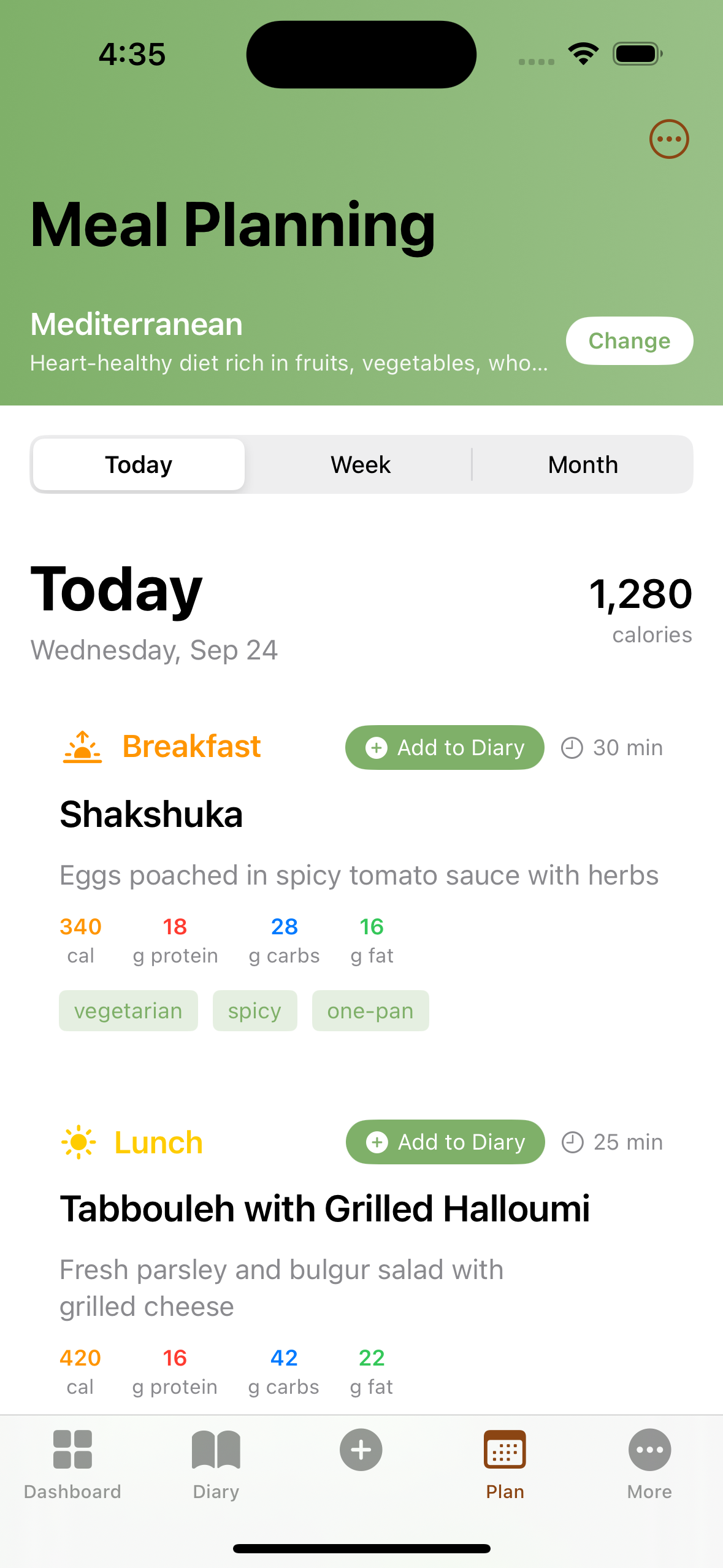Select the Today segment
The width and height of the screenshot is (723, 1568).
pos(139,464)
